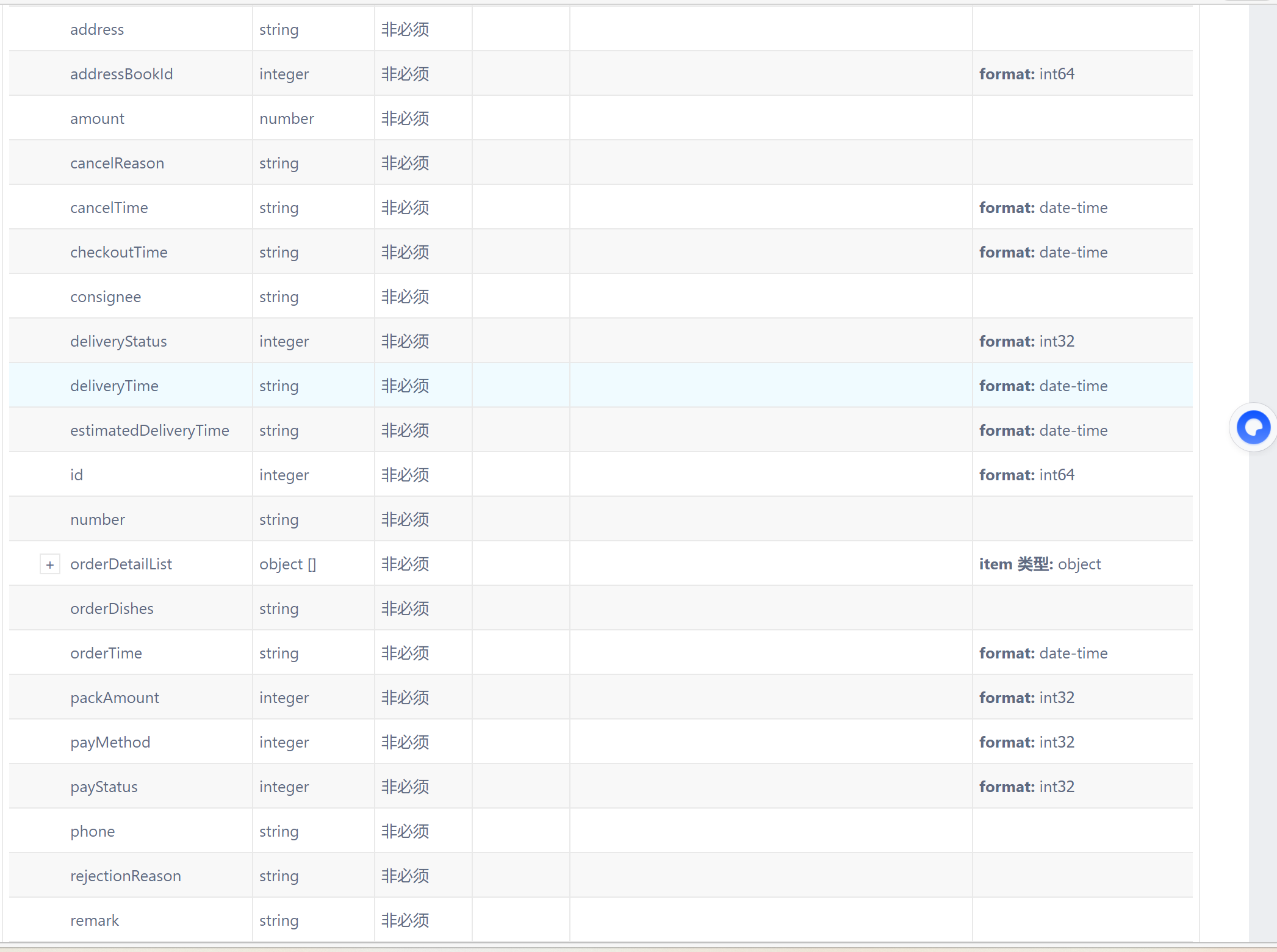Viewport: 1277px width, 952px height.
Task: Click the addressBookId field name
Action: (x=121, y=74)
